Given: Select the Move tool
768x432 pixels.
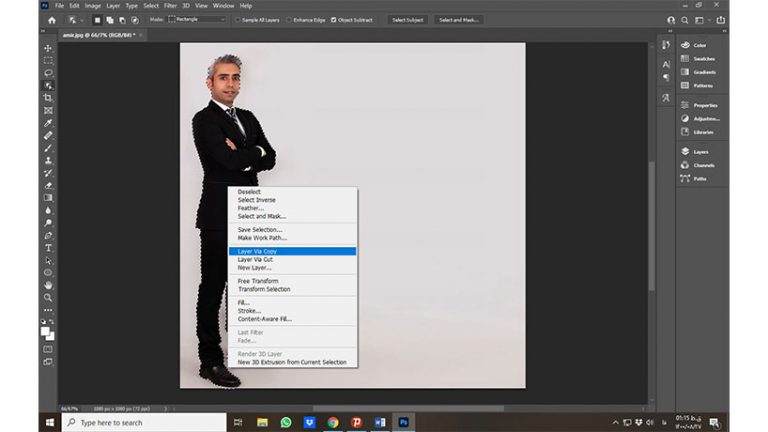Looking at the screenshot, I should (48, 48).
